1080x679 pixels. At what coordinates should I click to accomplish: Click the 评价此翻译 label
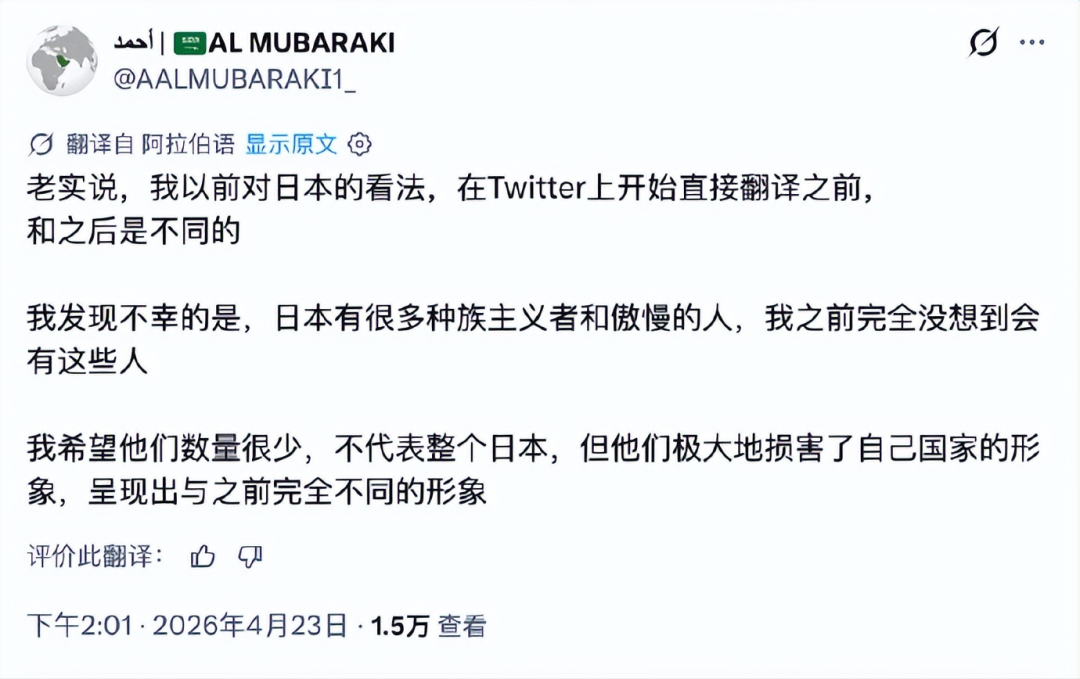click(x=94, y=557)
